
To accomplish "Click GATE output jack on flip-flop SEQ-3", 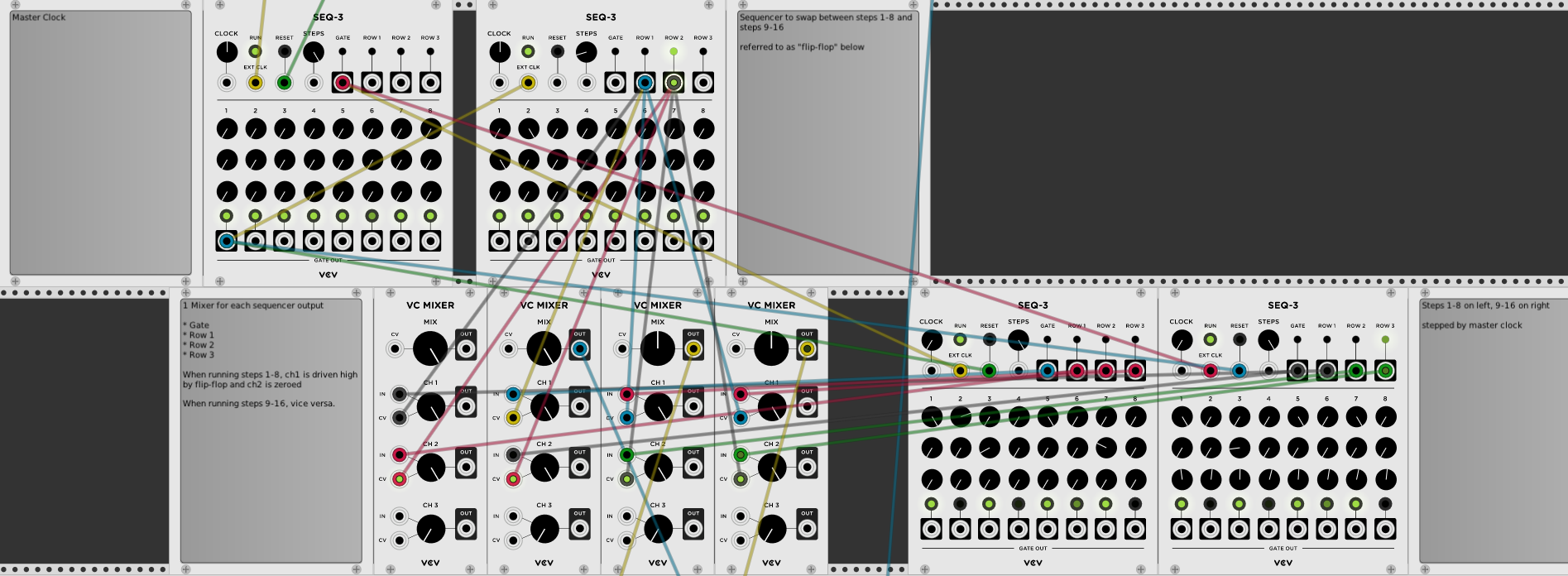I will pyautogui.click(x=616, y=83).
